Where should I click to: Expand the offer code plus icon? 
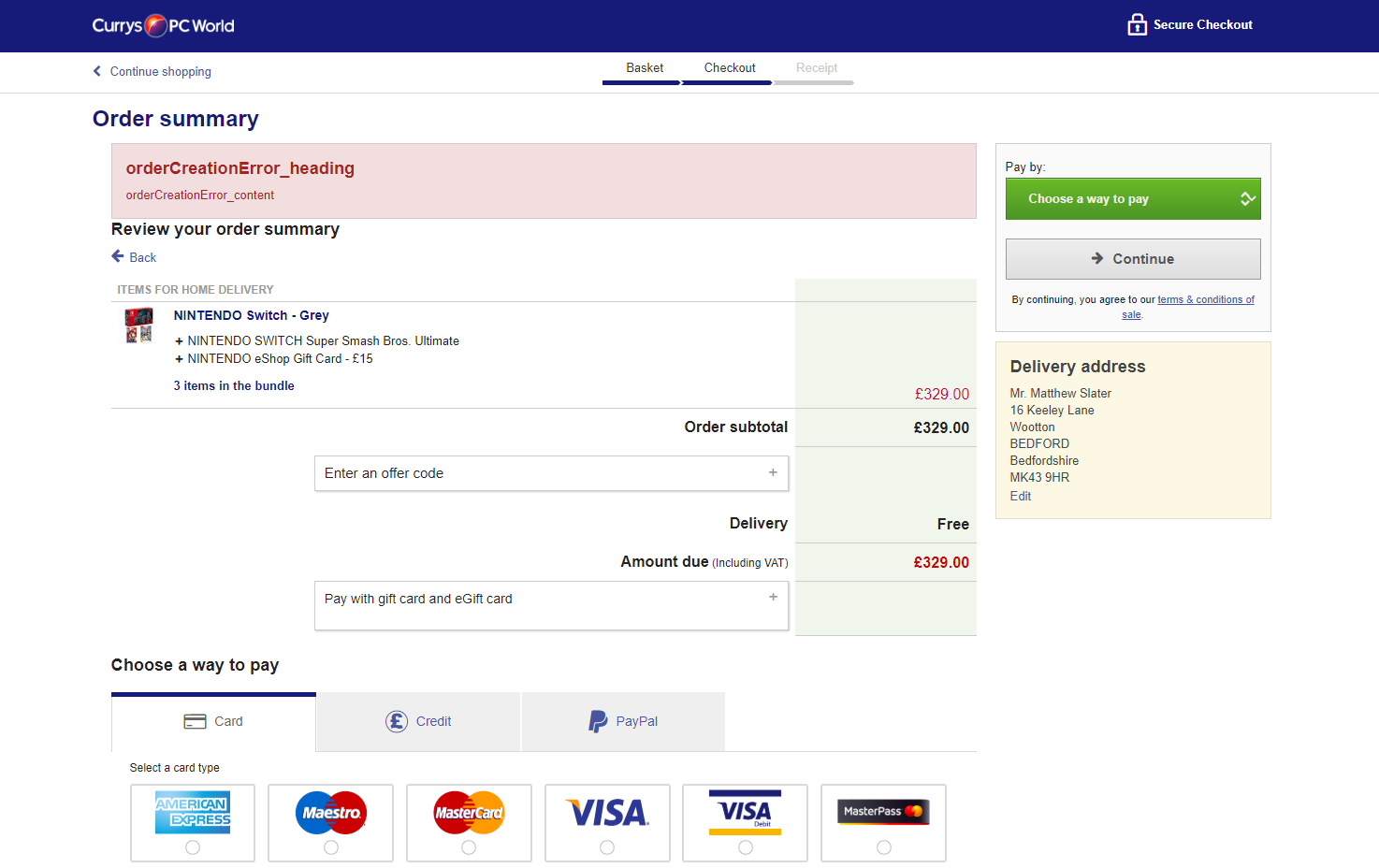pos(773,472)
